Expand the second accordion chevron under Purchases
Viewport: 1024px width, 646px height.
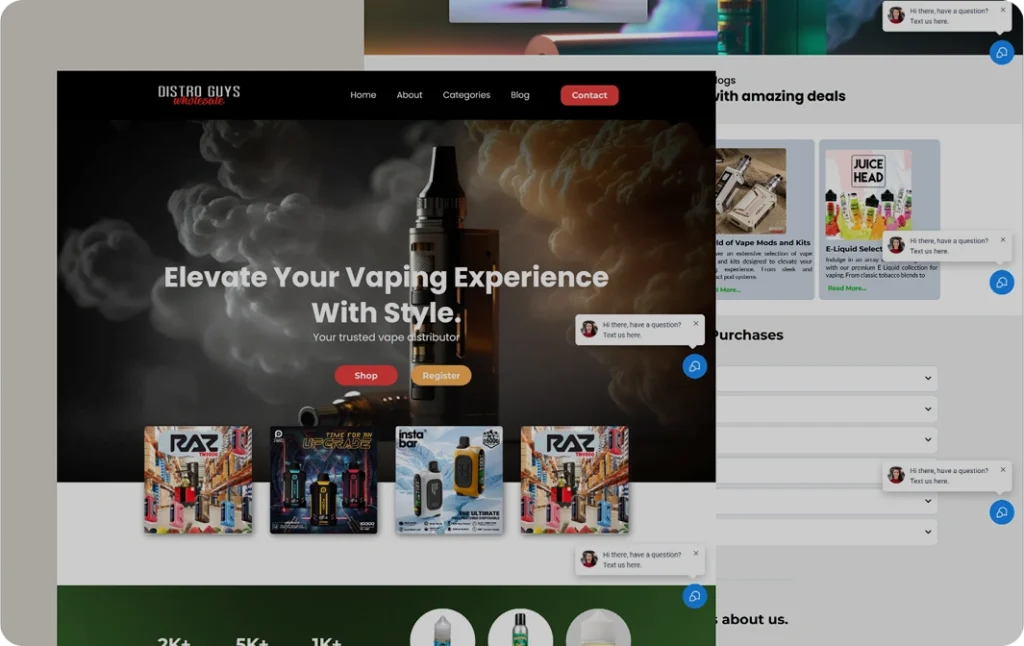(x=928, y=409)
